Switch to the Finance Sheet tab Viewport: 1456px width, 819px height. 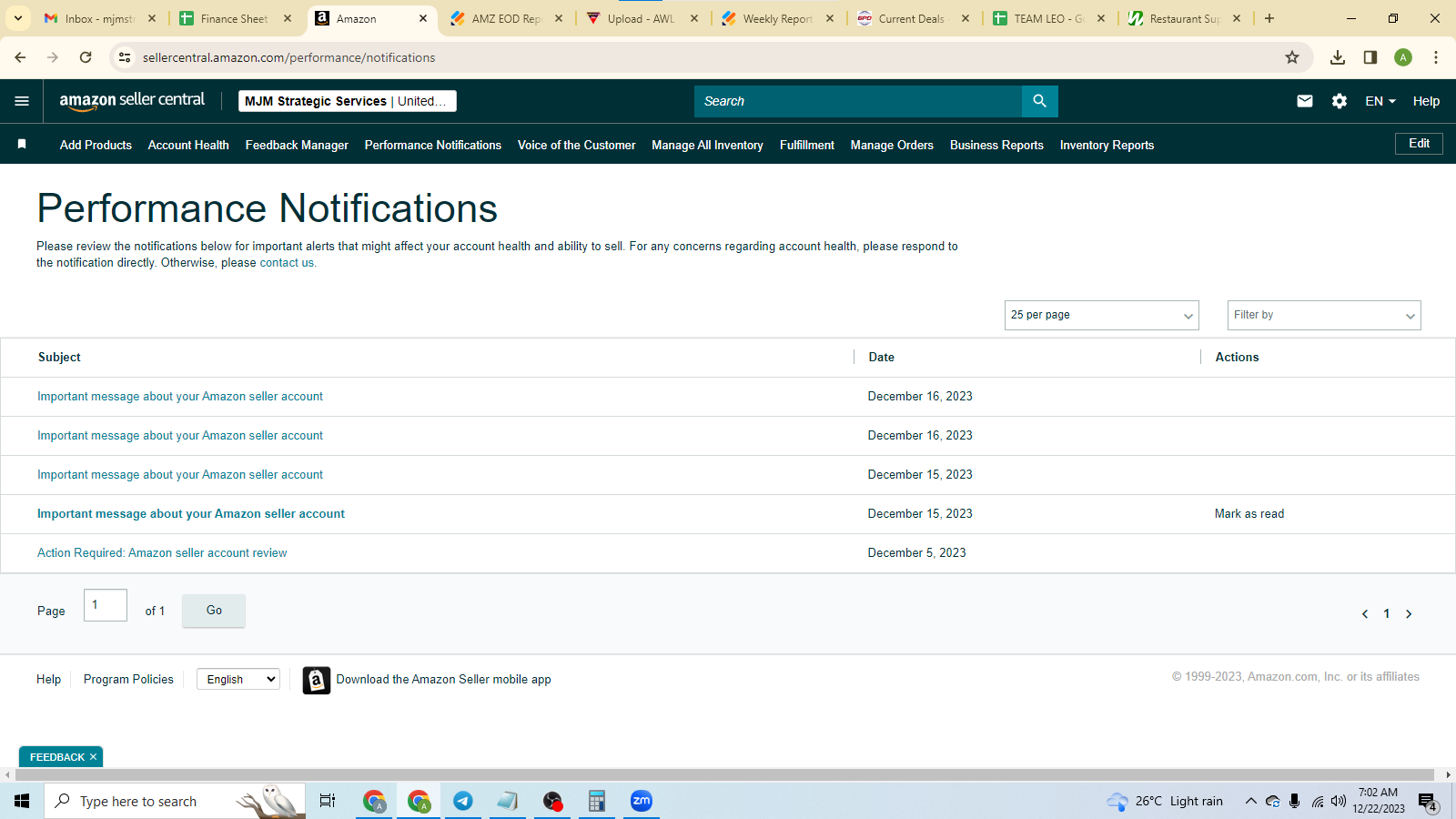(234, 18)
